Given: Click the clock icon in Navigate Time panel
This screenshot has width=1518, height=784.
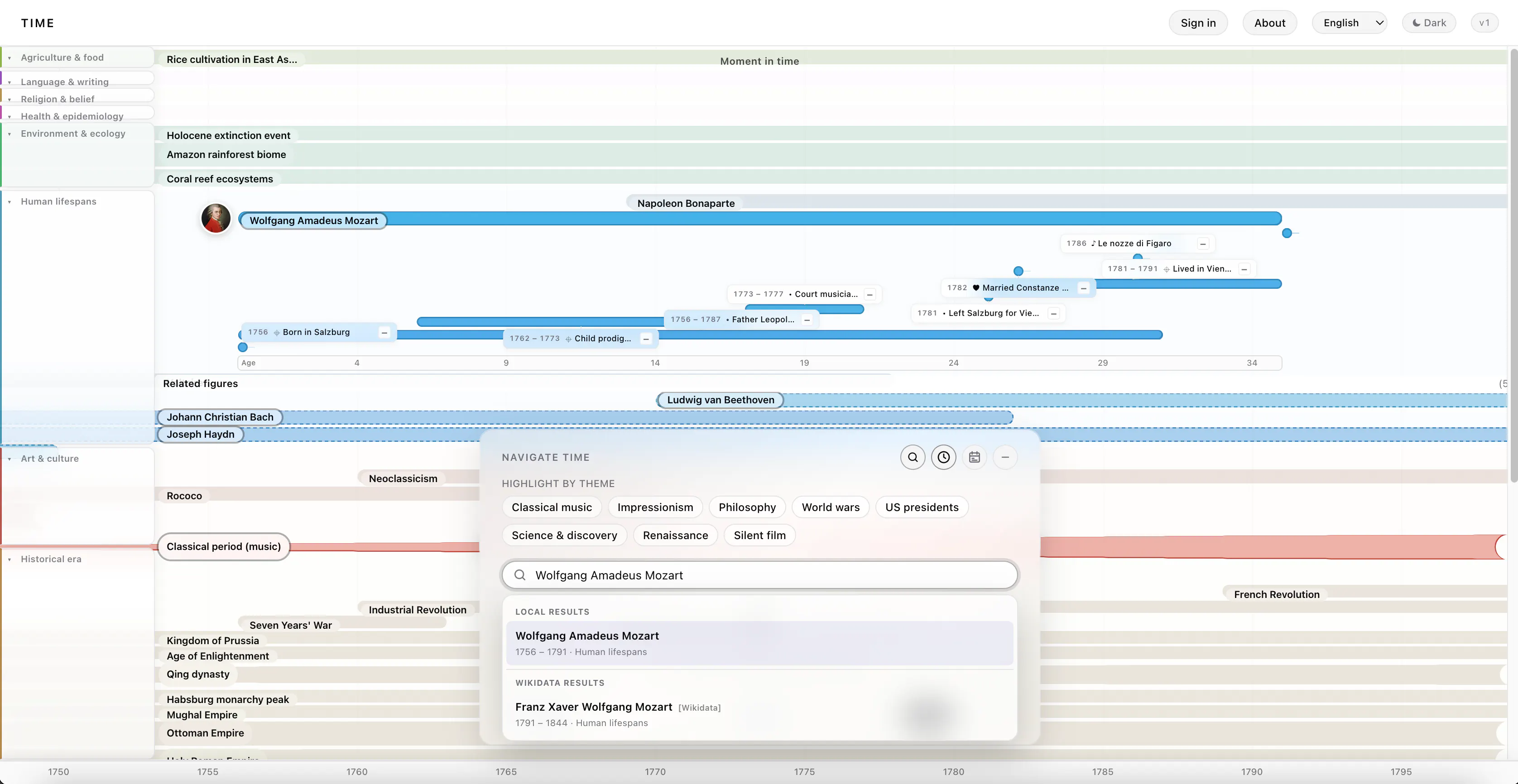Looking at the screenshot, I should pyautogui.click(x=943, y=457).
